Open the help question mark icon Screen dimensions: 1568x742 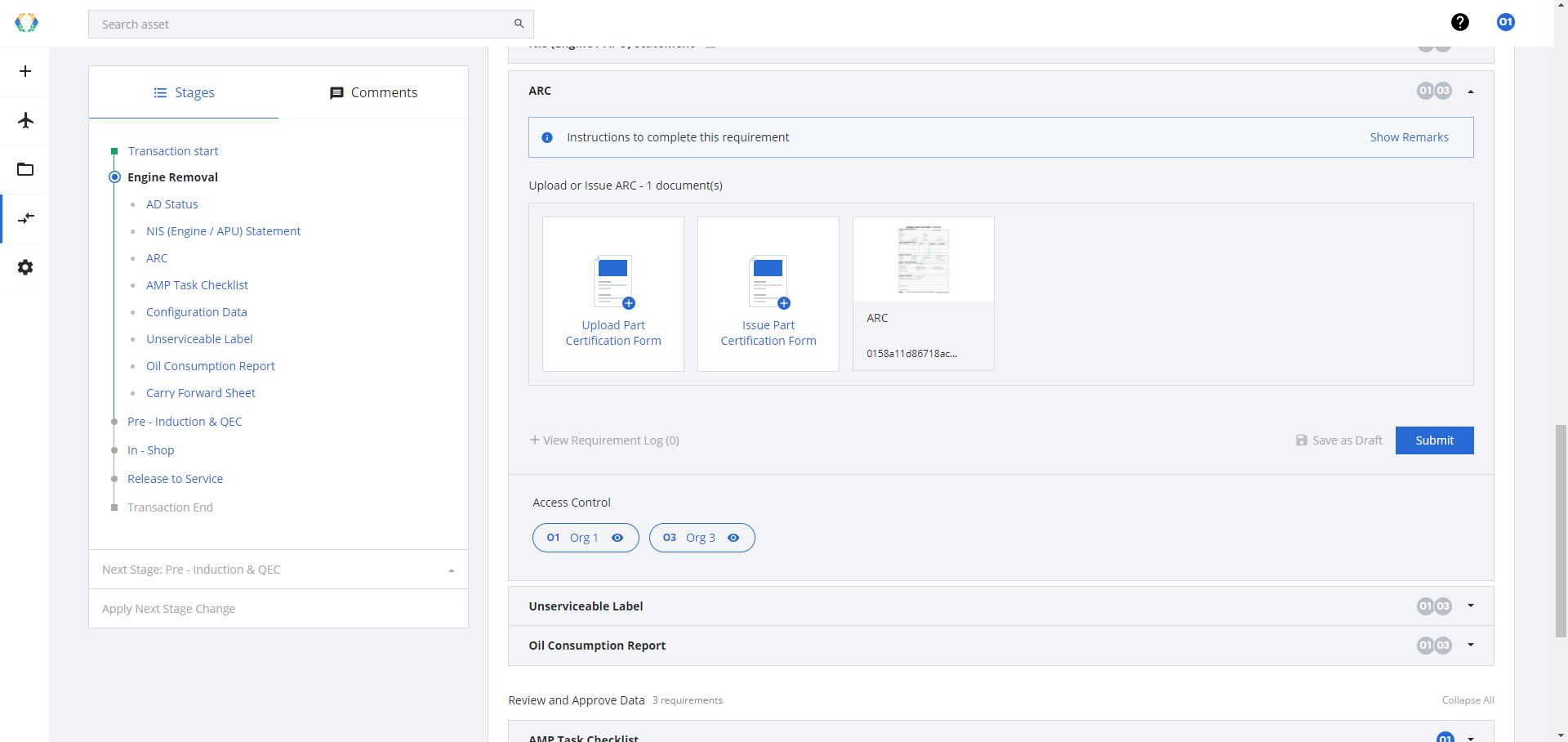click(1460, 22)
